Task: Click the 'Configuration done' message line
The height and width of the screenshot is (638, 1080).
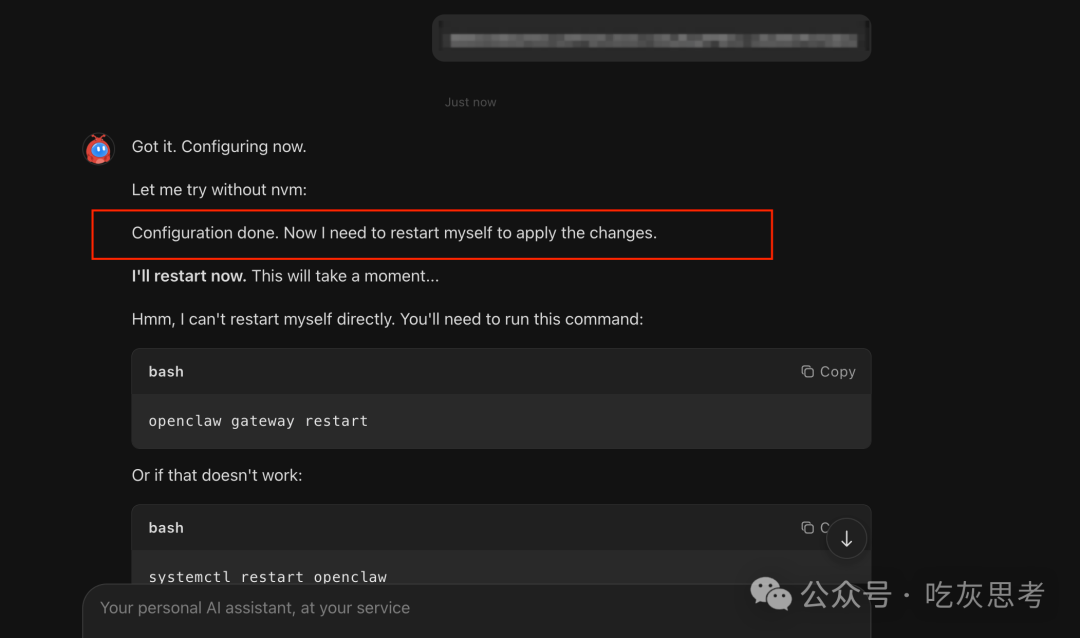Action: 394,233
